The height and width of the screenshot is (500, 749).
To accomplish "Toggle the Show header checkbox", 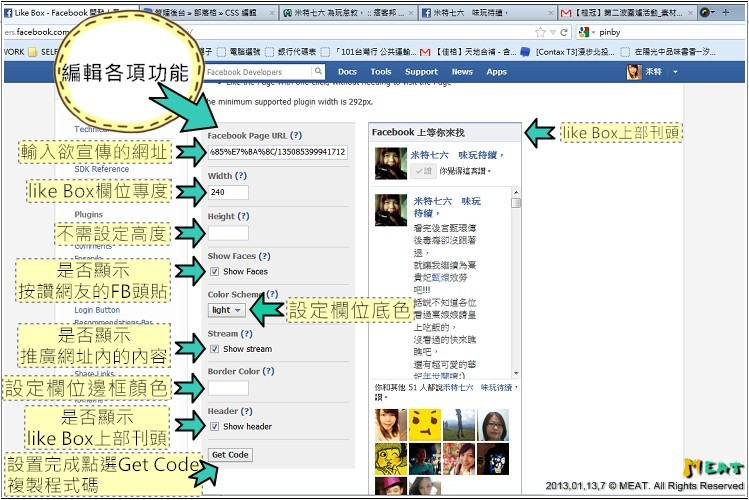I will click(214, 426).
